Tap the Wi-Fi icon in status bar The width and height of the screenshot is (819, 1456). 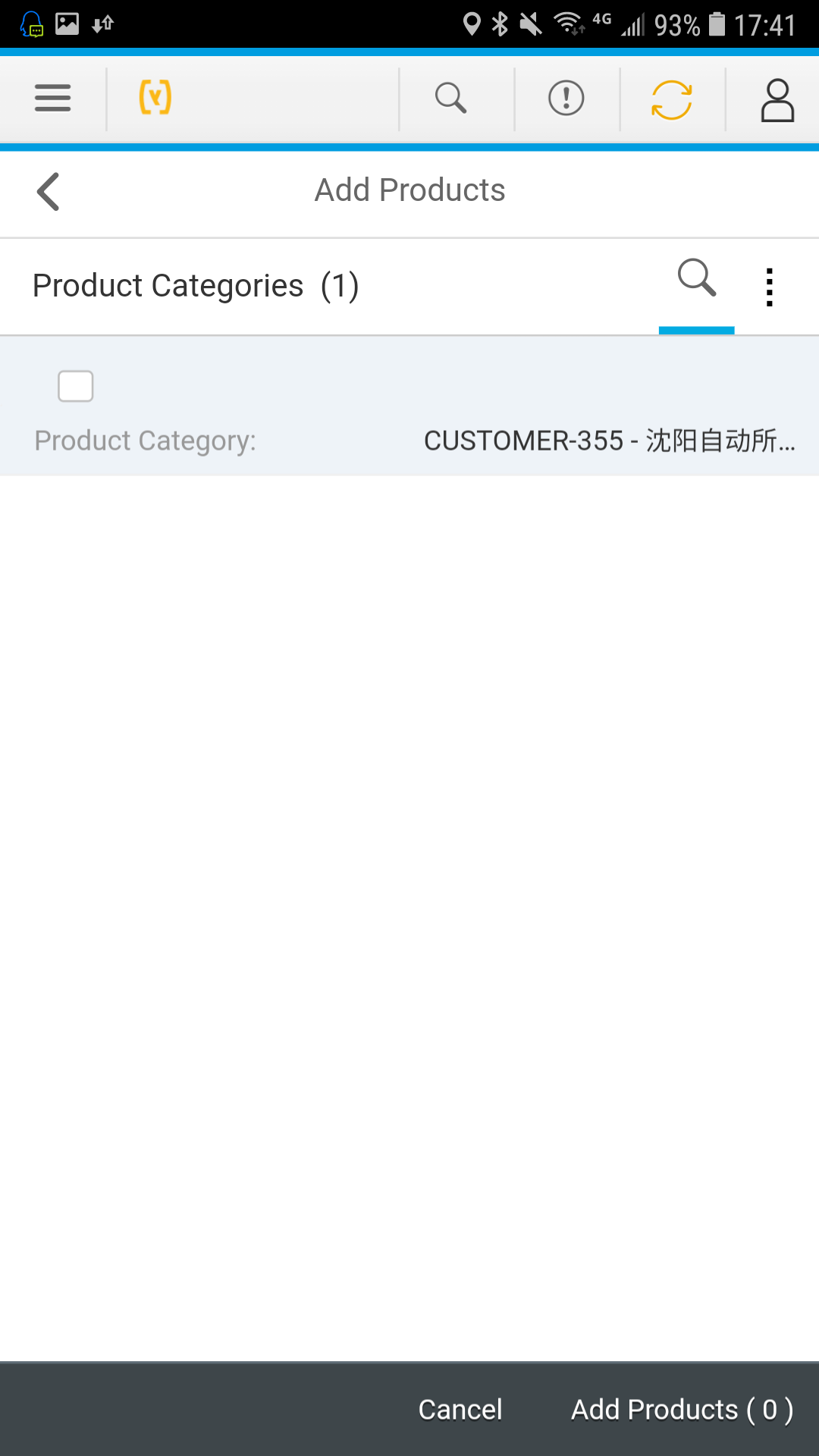tap(570, 24)
